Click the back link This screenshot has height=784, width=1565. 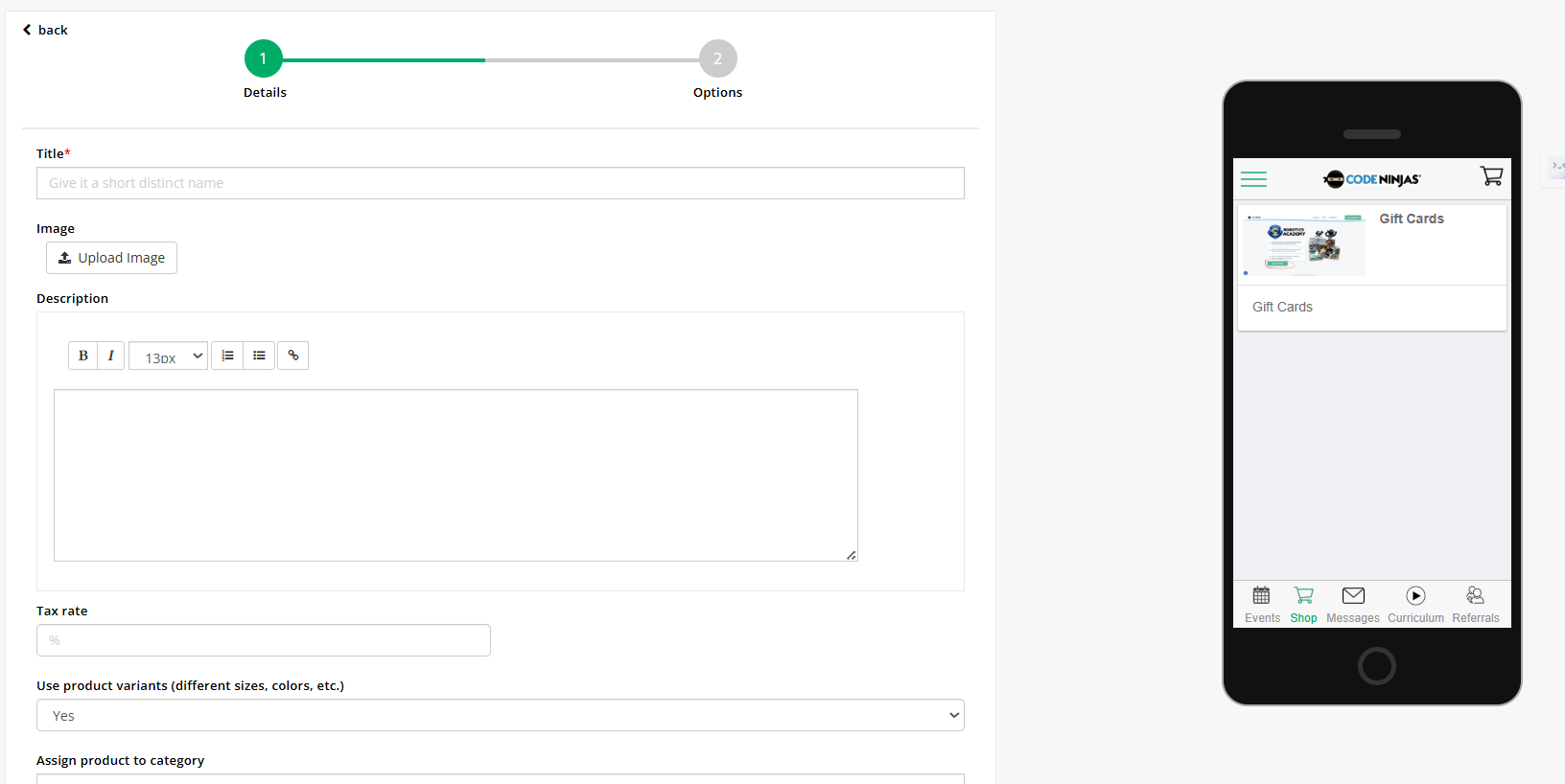click(45, 30)
